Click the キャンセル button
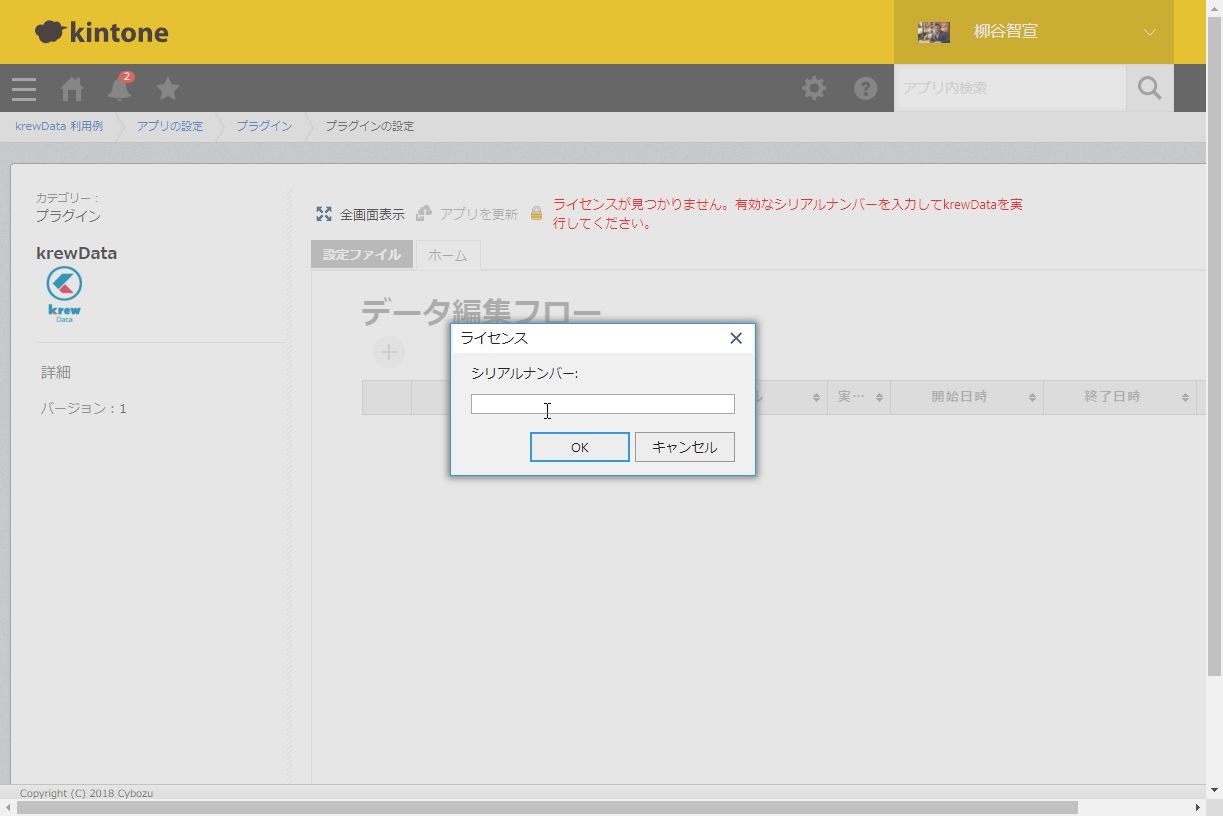Viewport: 1223px width, 816px height. [x=684, y=447]
